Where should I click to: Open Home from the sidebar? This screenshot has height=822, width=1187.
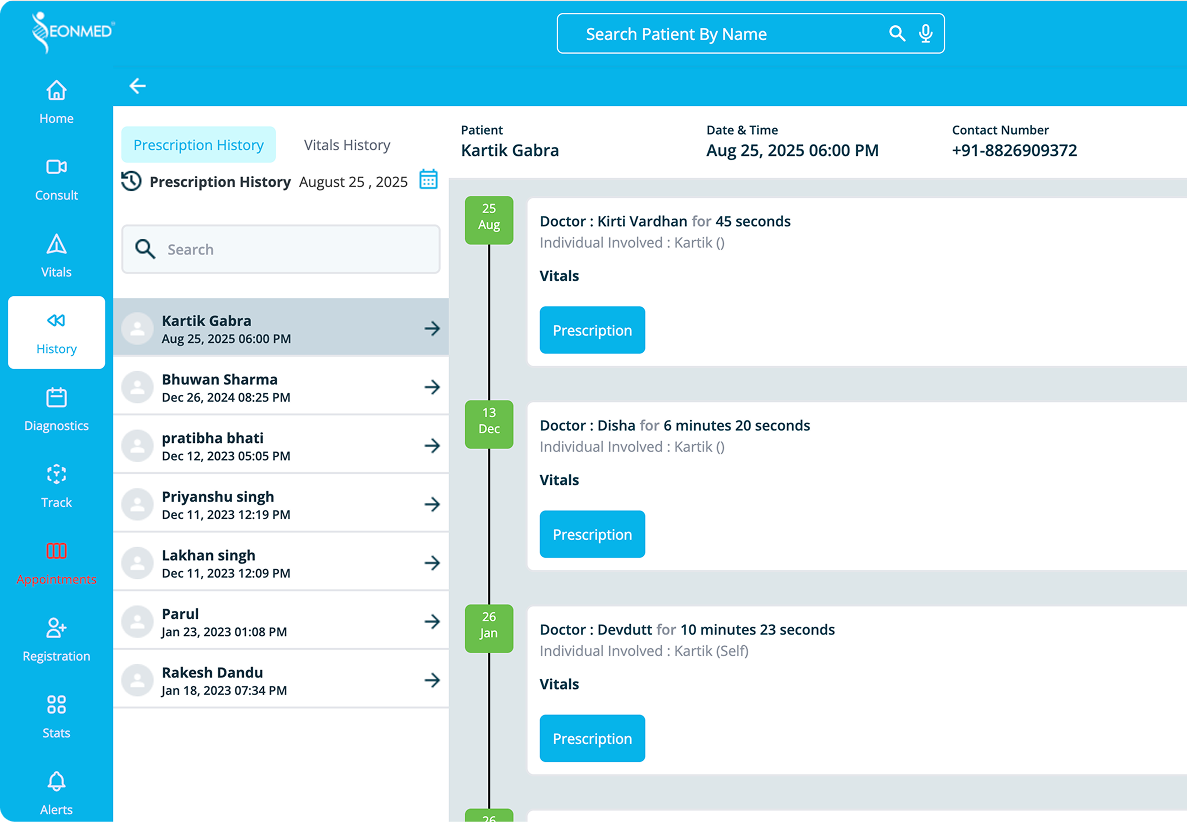point(56,102)
